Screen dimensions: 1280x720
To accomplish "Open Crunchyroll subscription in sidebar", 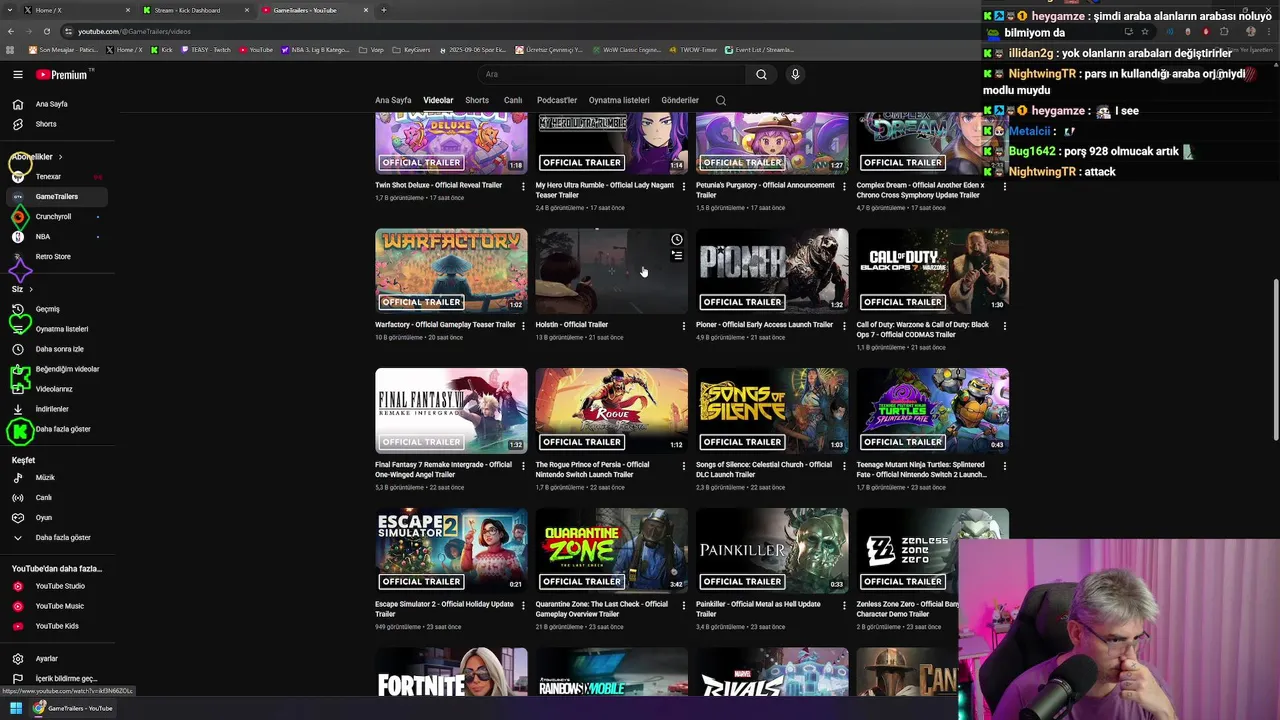I will coord(55,217).
